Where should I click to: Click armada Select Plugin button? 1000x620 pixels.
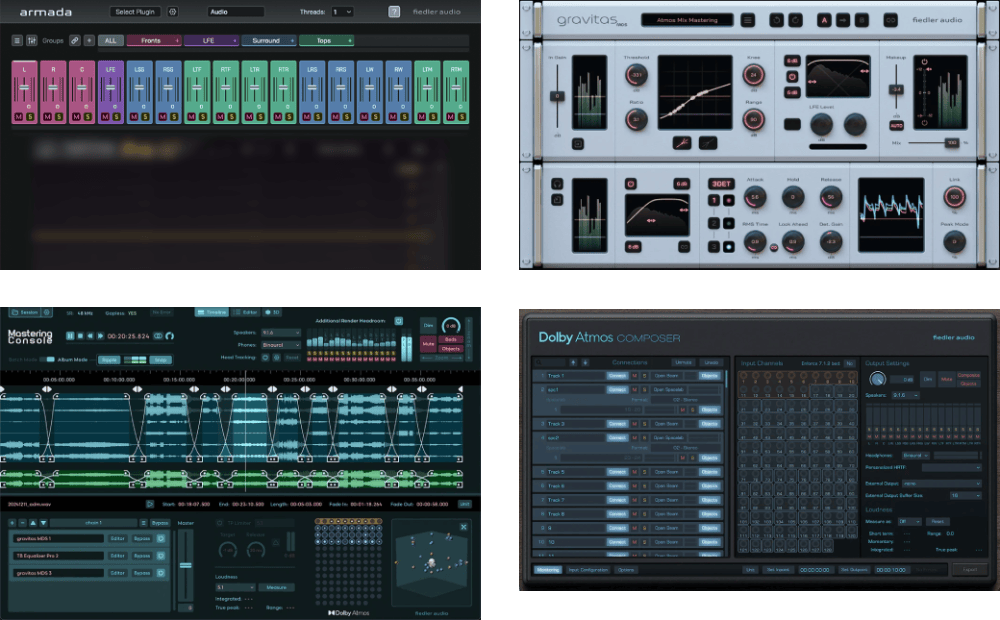pos(135,11)
